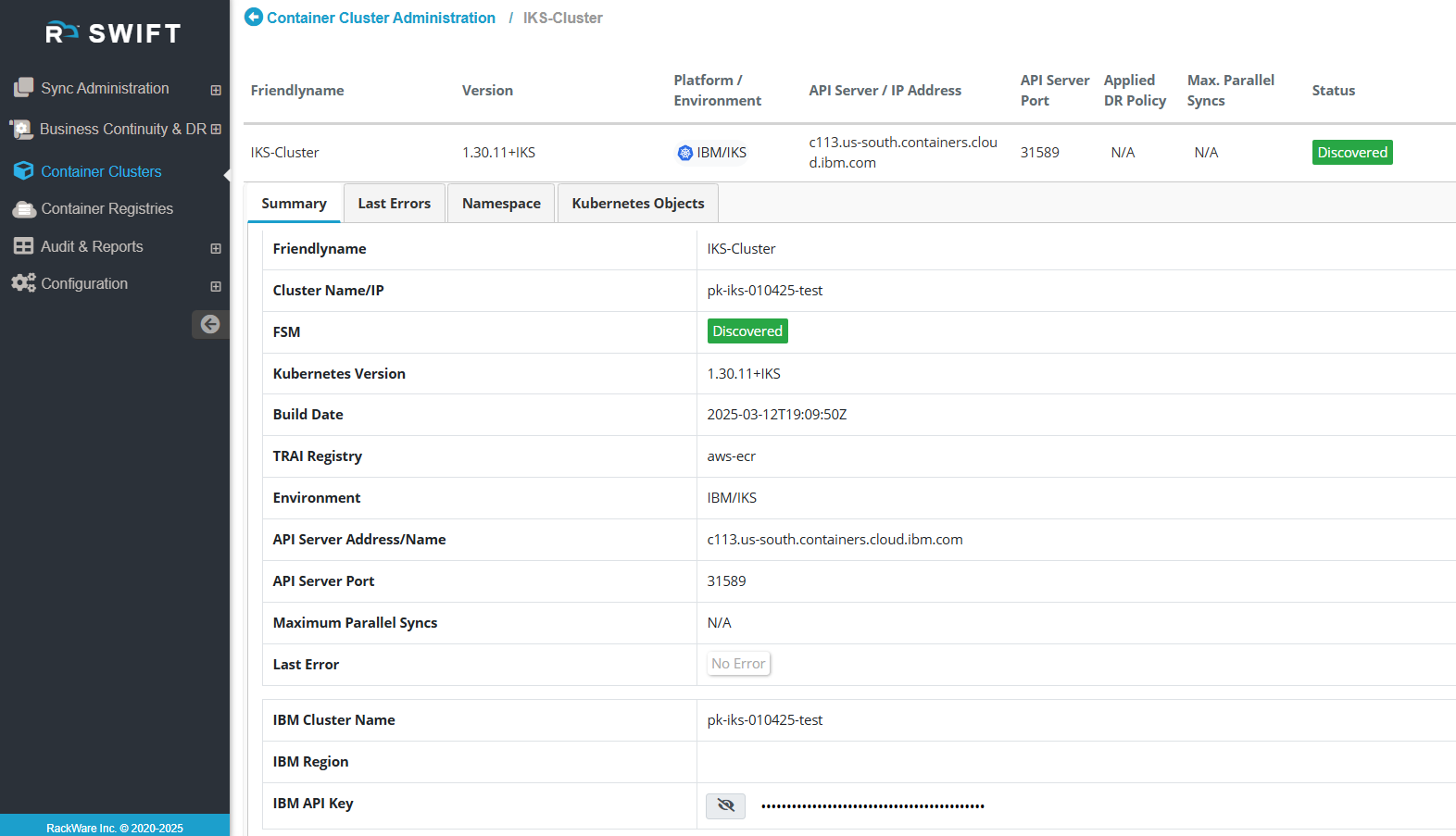
Task: Select Container Clusters in the sidebar
Action: point(101,171)
